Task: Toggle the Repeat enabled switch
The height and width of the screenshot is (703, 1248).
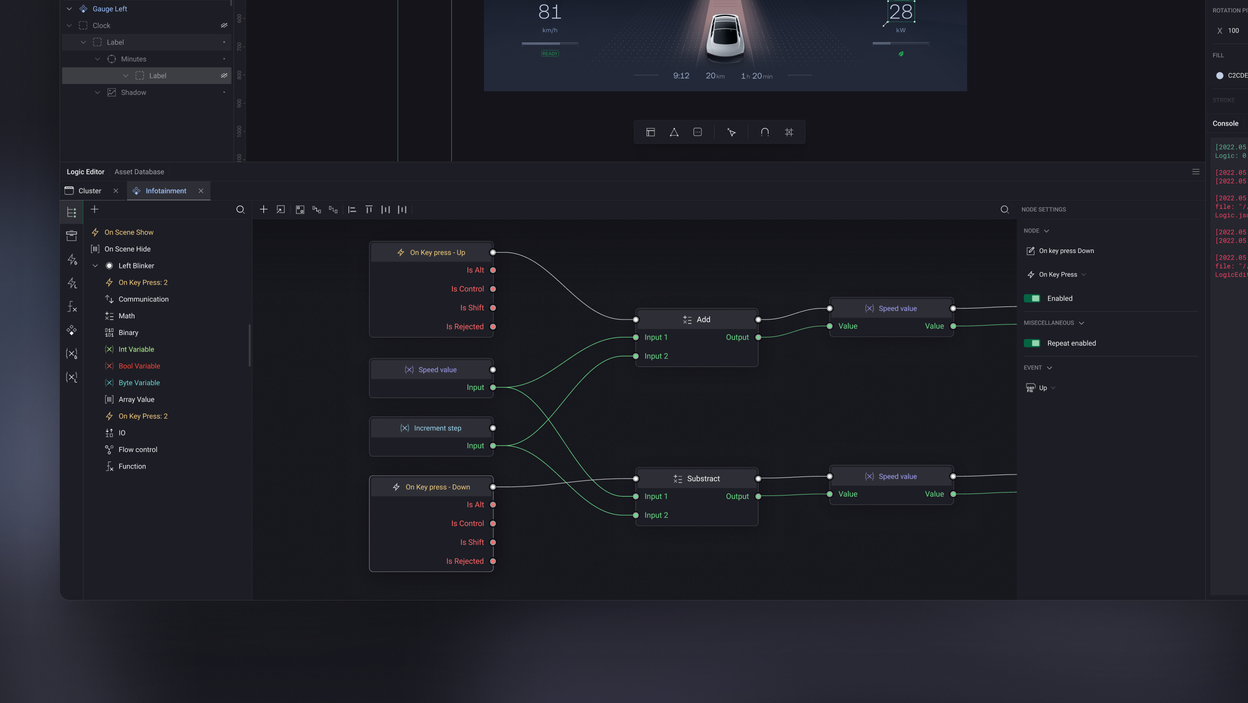Action: [1032, 343]
